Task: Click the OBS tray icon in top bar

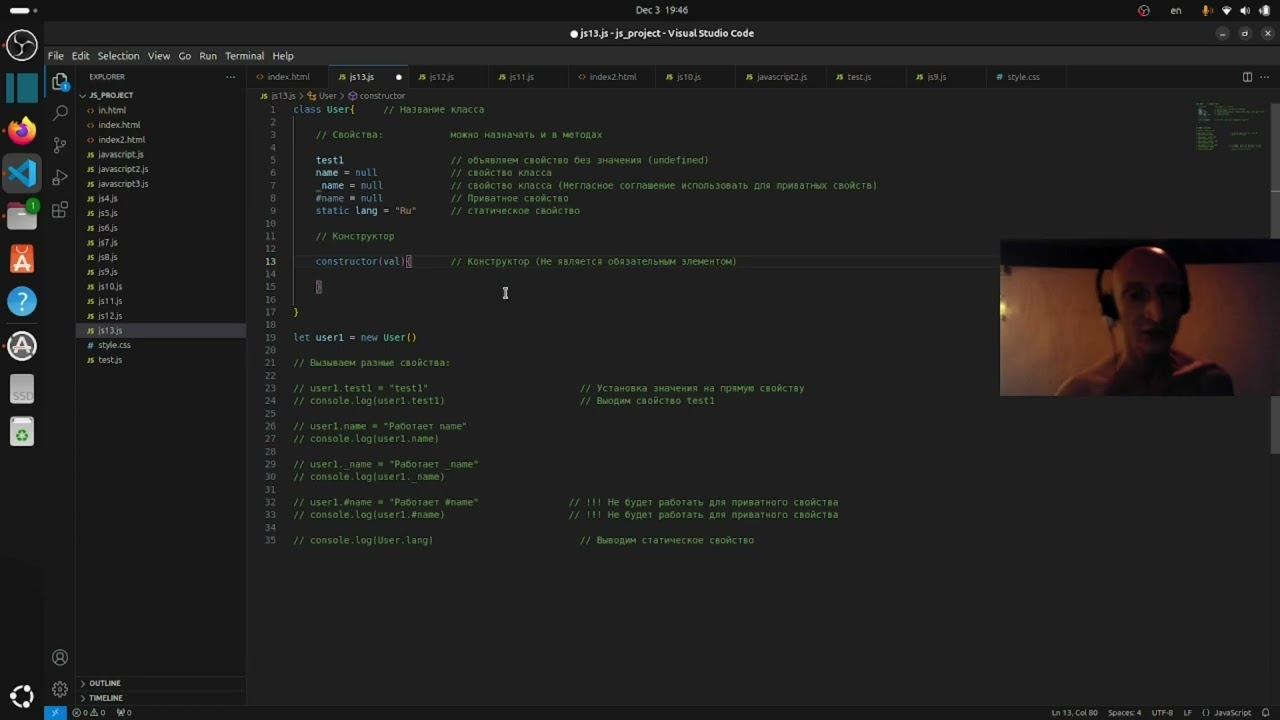Action: [x=1144, y=10]
